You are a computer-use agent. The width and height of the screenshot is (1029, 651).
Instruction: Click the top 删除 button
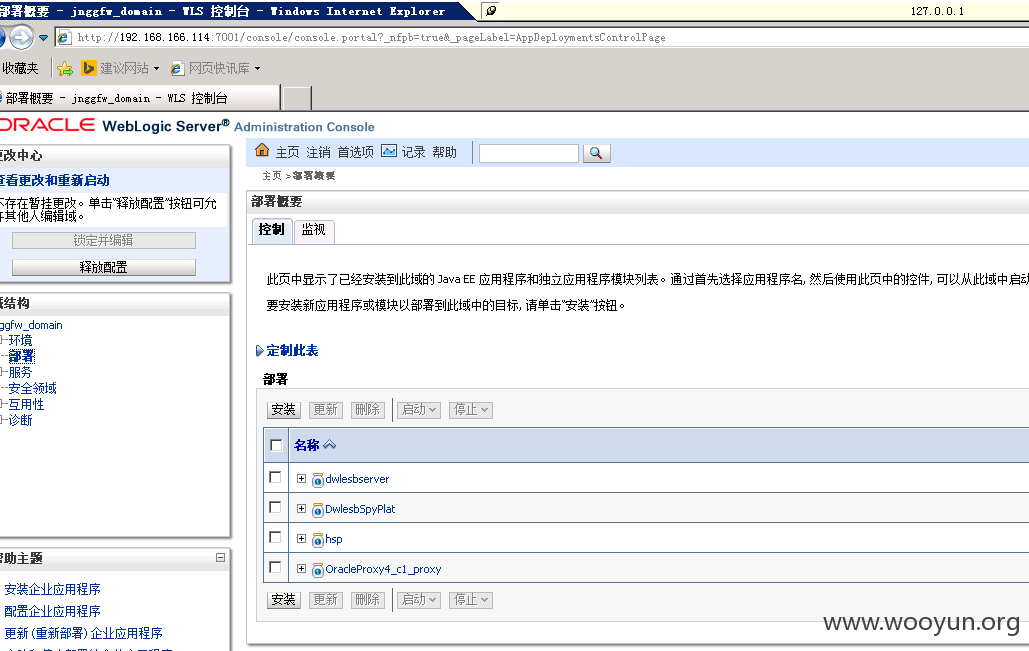[368, 410]
